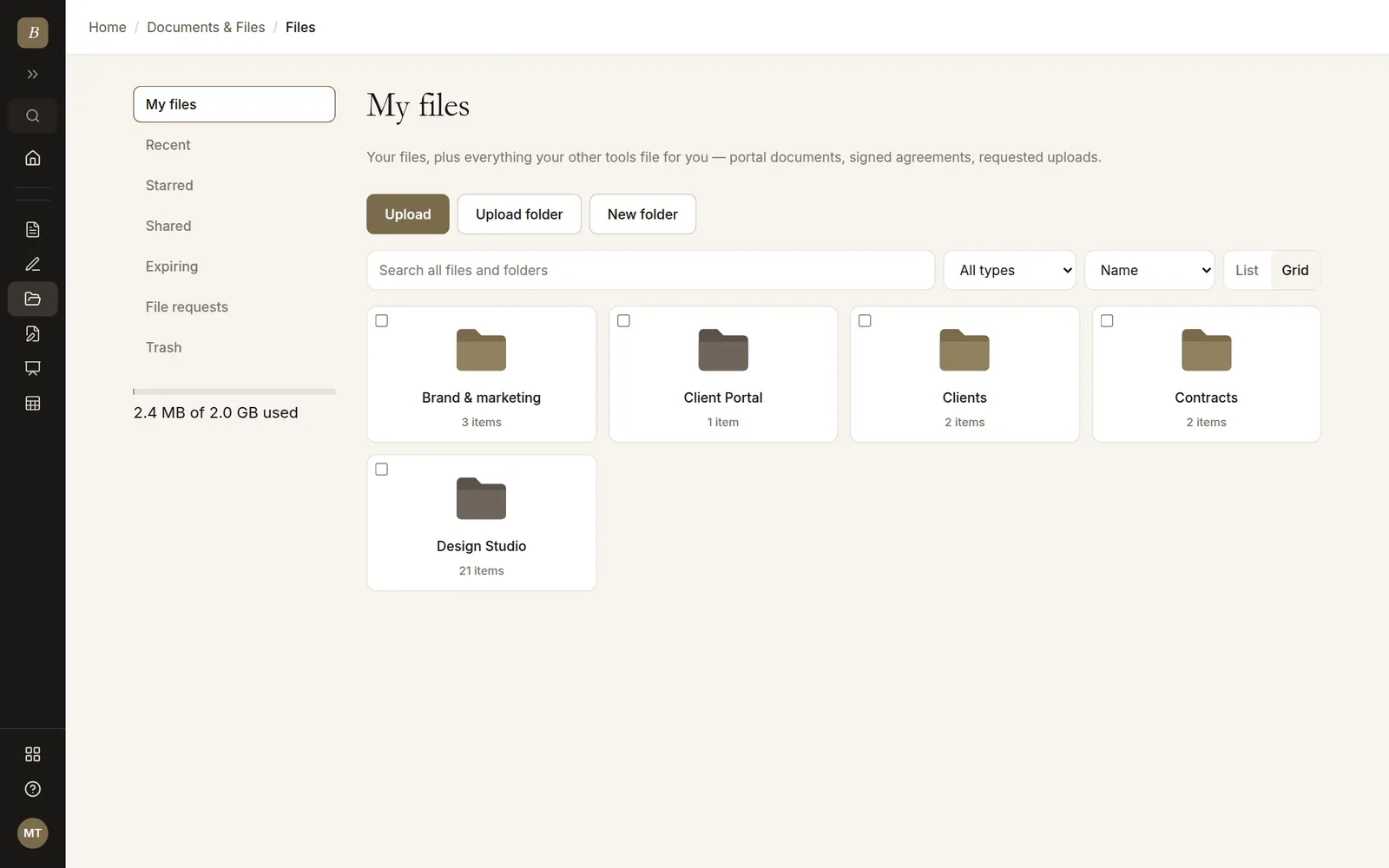Open the Recent section
This screenshot has height=868, width=1389.
[234, 145]
